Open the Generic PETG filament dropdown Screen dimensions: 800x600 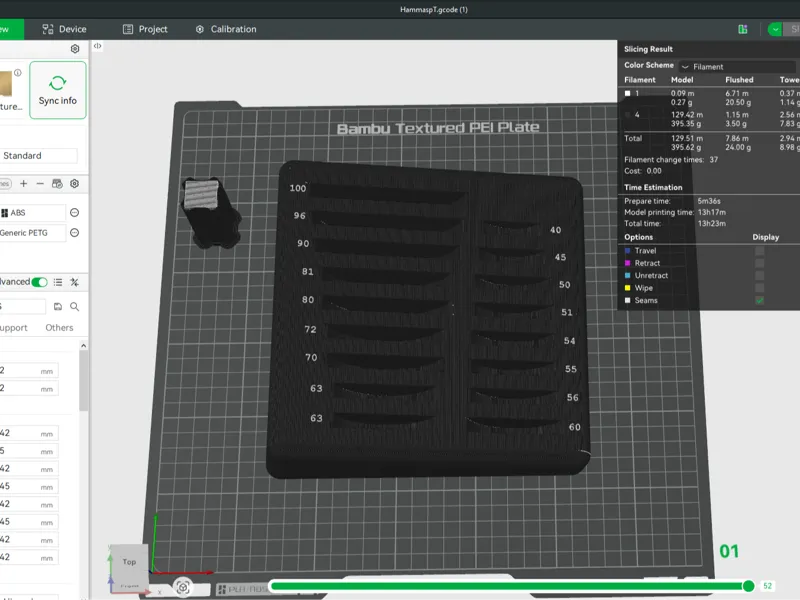(x=33, y=233)
